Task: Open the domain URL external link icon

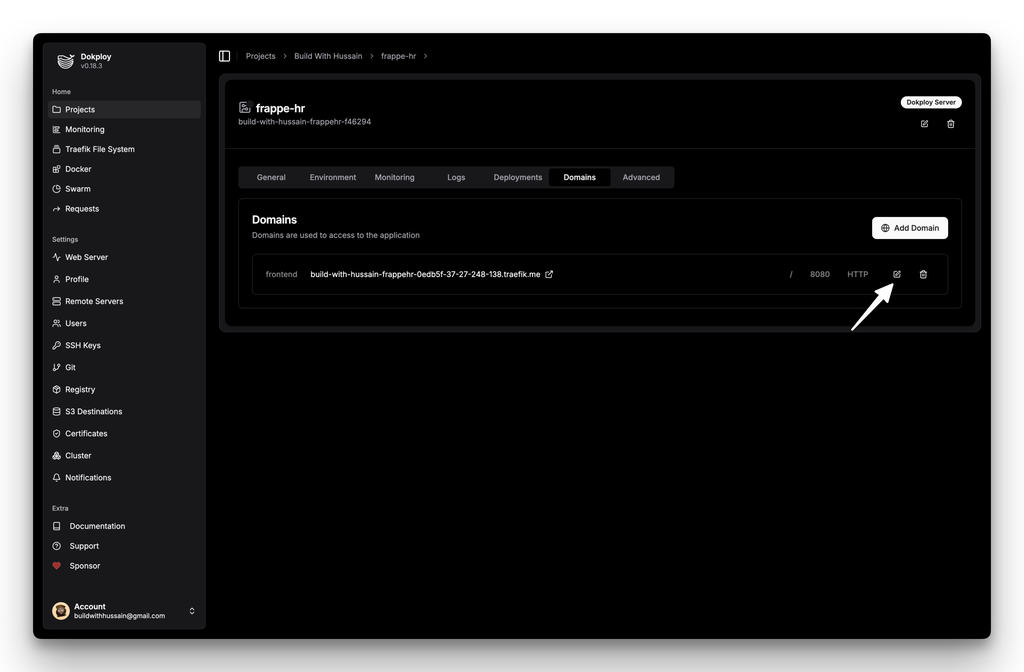Action: (549, 274)
